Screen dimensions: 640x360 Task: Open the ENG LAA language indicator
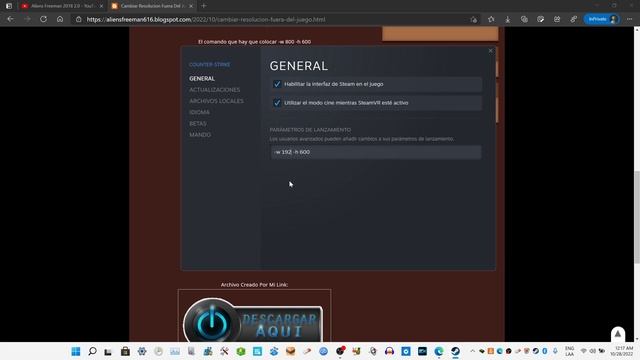click(569, 351)
